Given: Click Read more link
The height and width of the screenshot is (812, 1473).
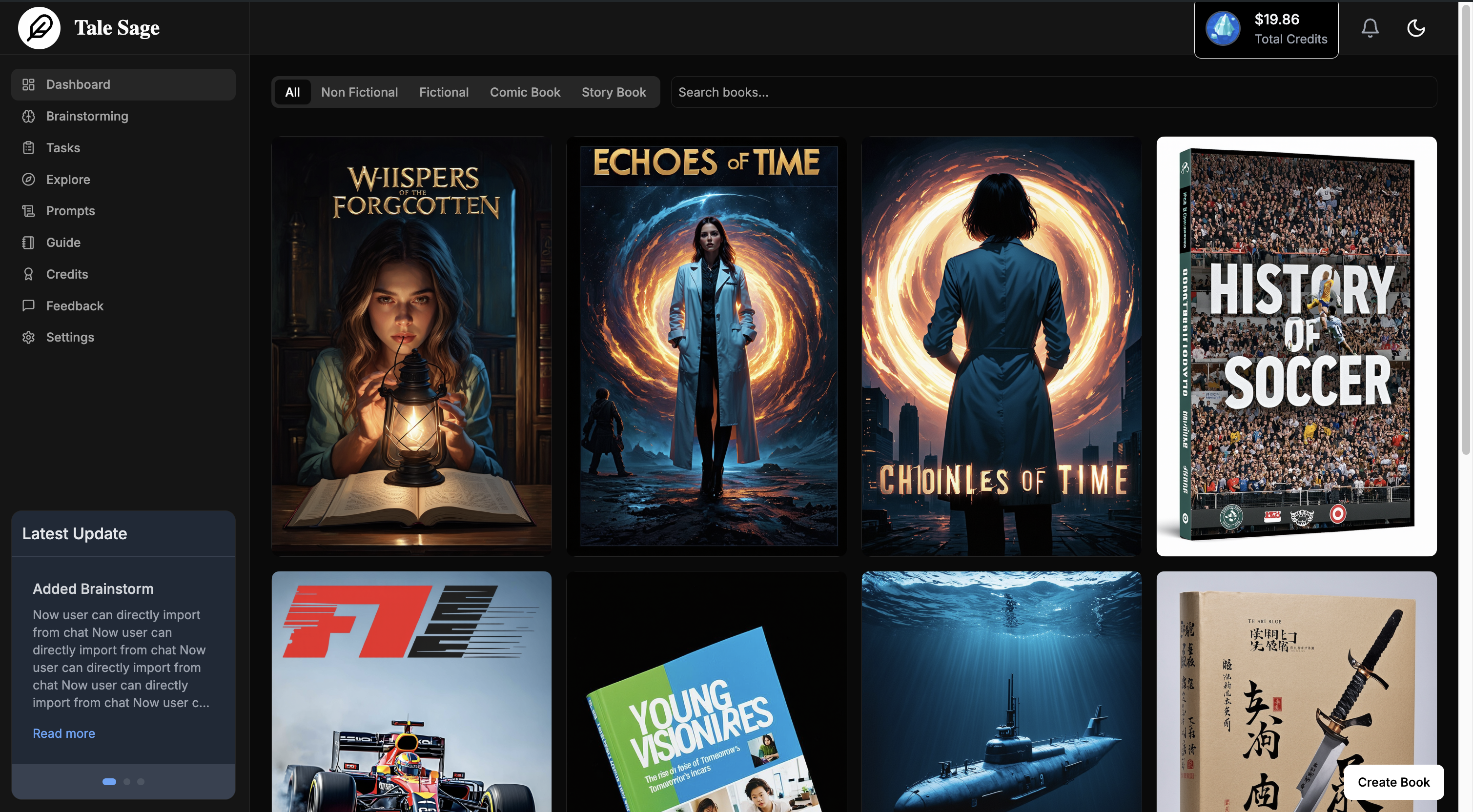Looking at the screenshot, I should coord(64,733).
